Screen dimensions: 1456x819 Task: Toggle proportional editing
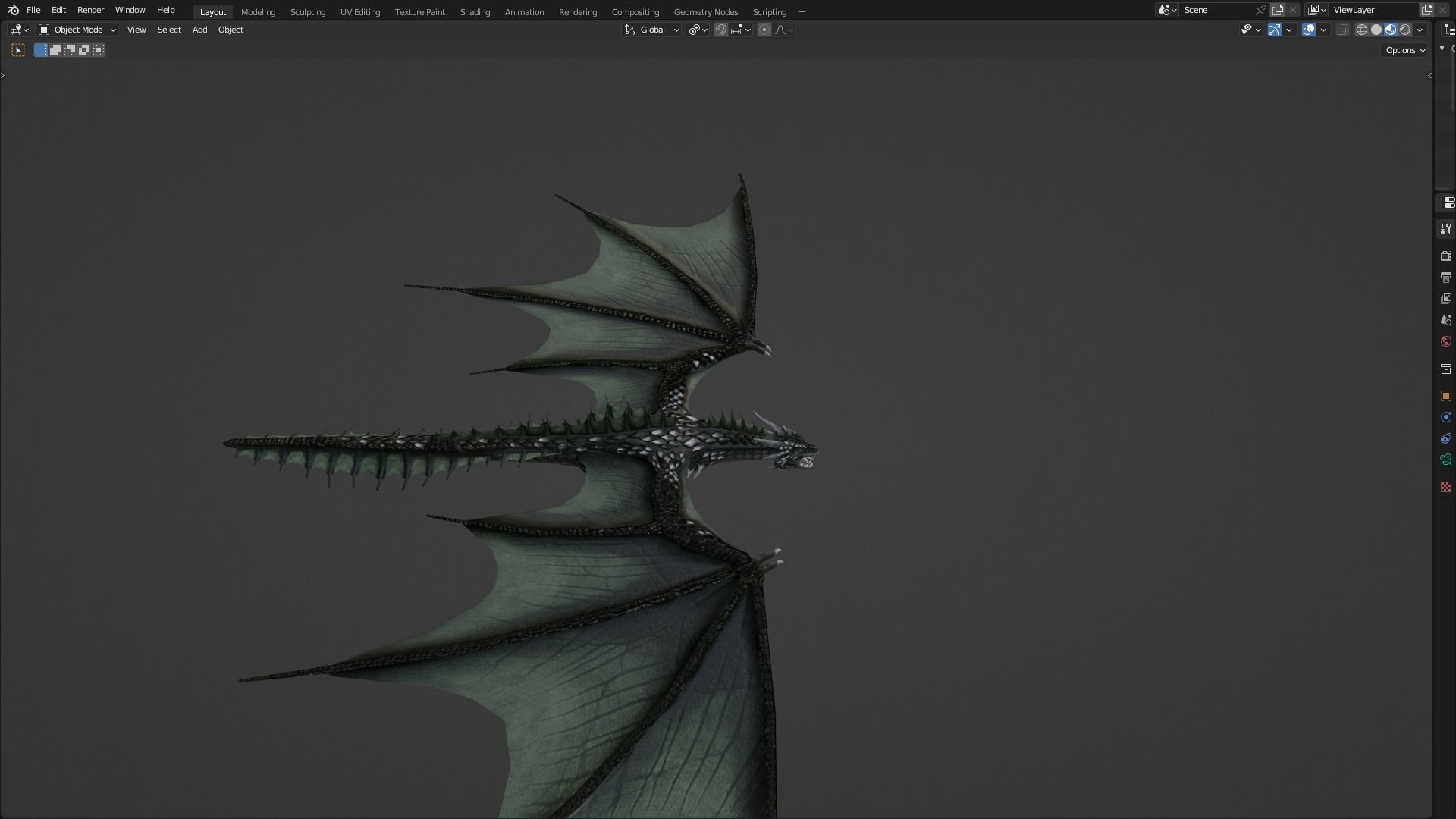coord(764,30)
